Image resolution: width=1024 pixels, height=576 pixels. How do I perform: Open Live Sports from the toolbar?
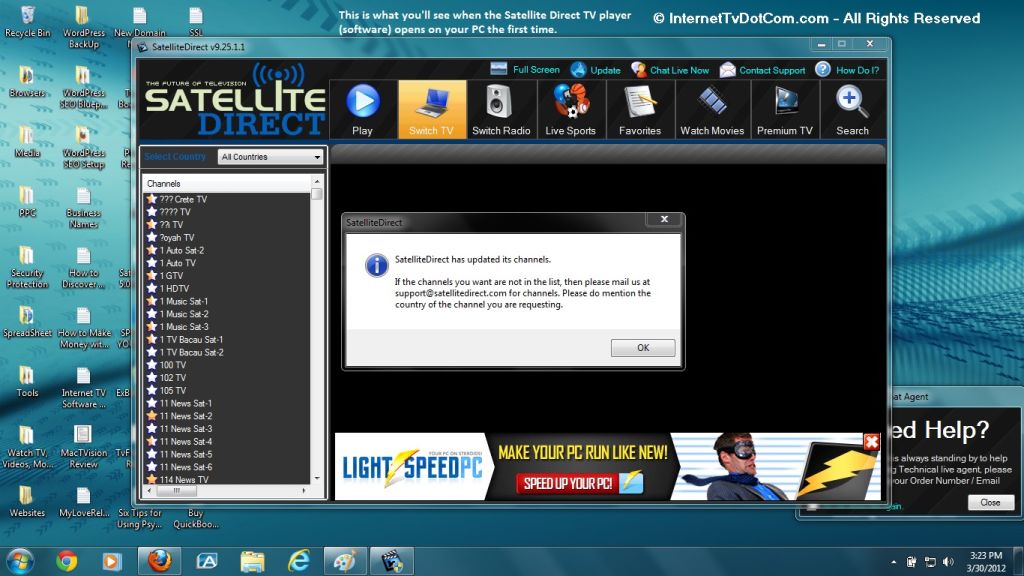[x=571, y=109]
